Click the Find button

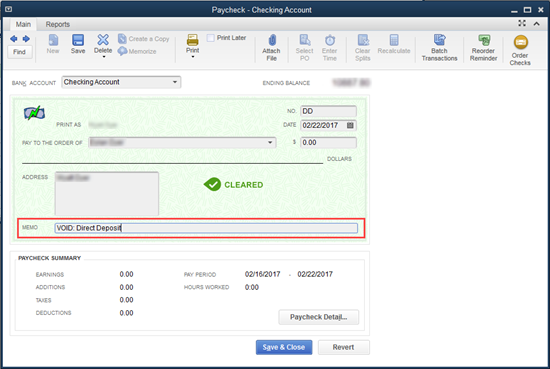tap(20, 52)
